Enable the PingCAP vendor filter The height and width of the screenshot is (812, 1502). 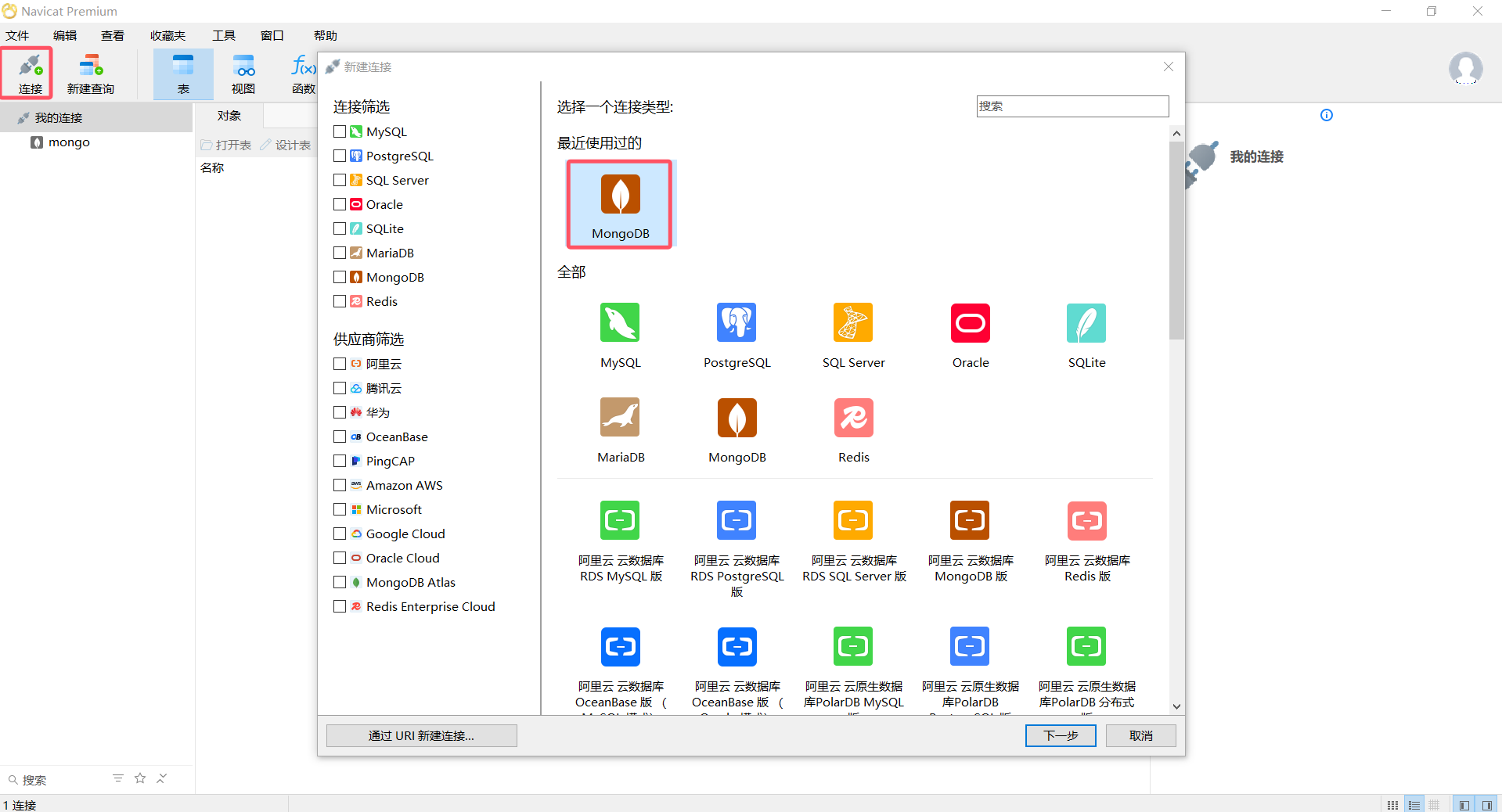340,461
